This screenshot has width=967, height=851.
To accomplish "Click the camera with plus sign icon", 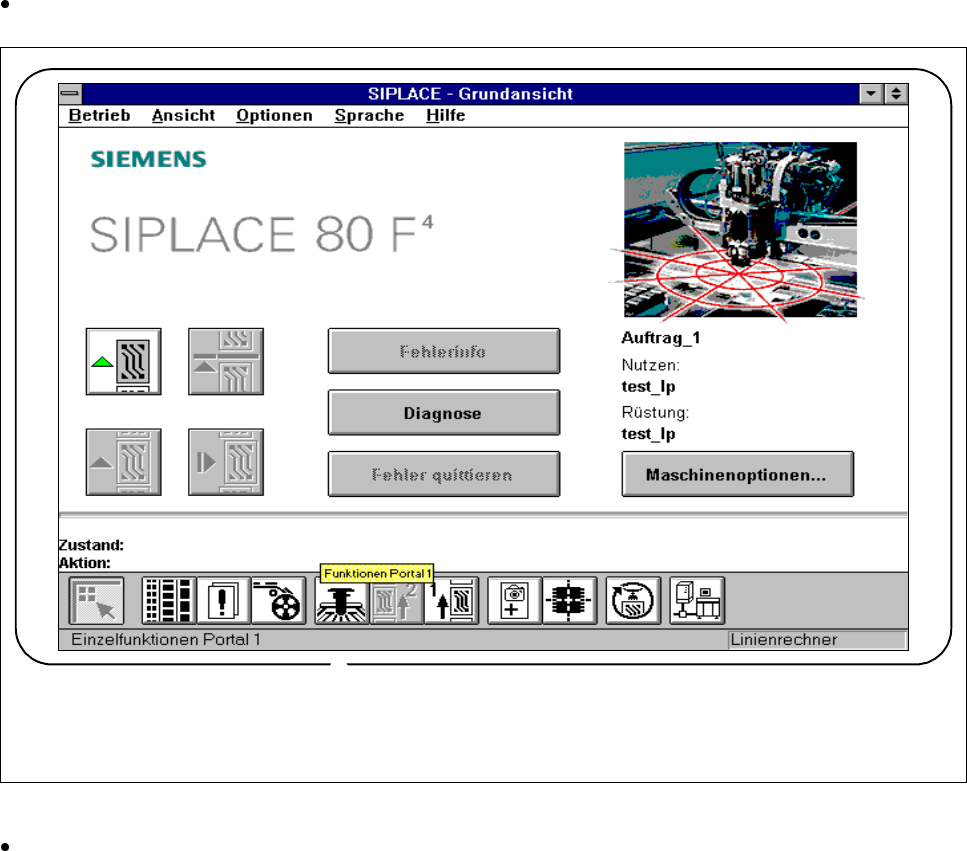I will point(514,601).
